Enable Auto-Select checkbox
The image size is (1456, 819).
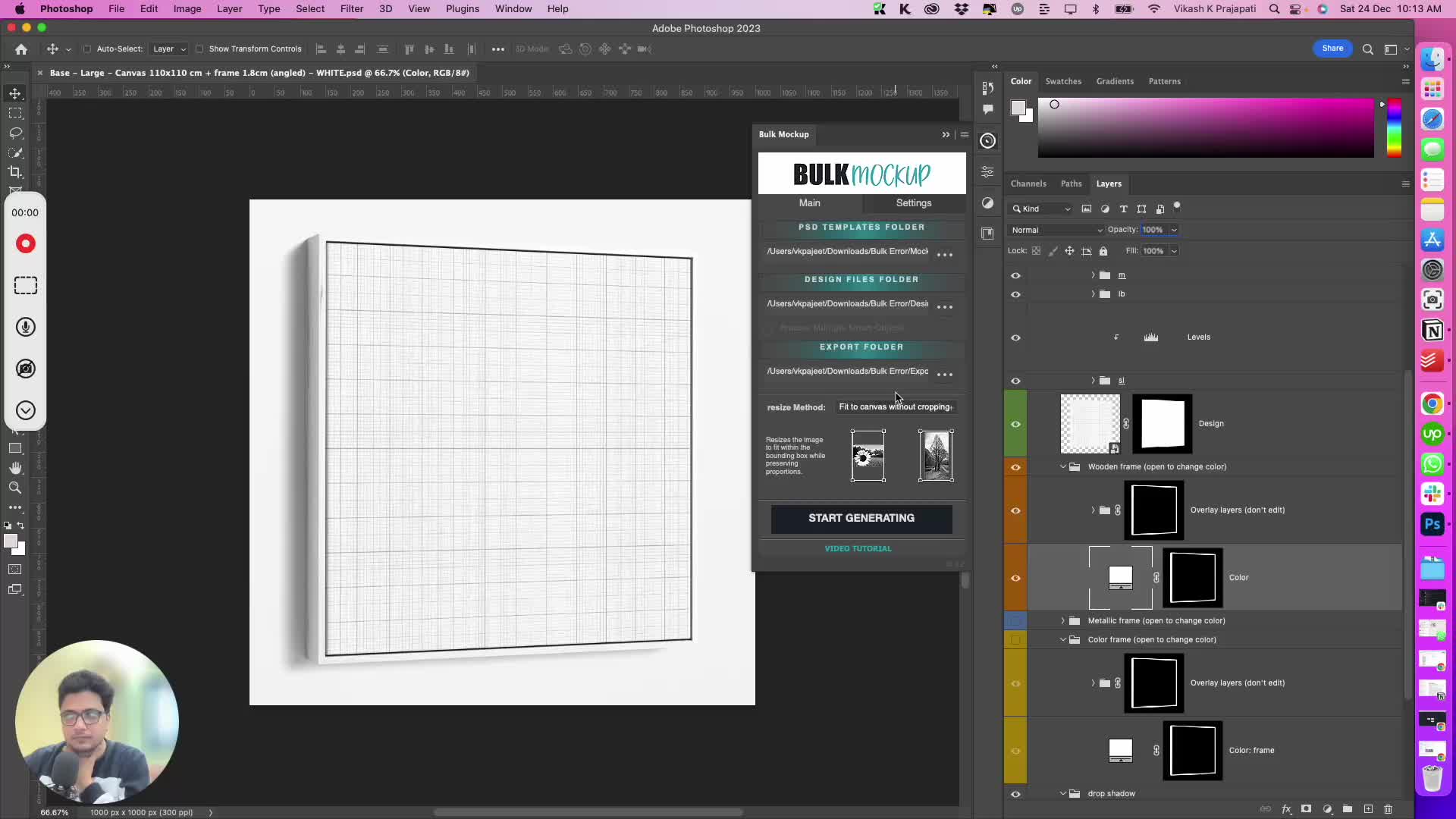(x=87, y=49)
